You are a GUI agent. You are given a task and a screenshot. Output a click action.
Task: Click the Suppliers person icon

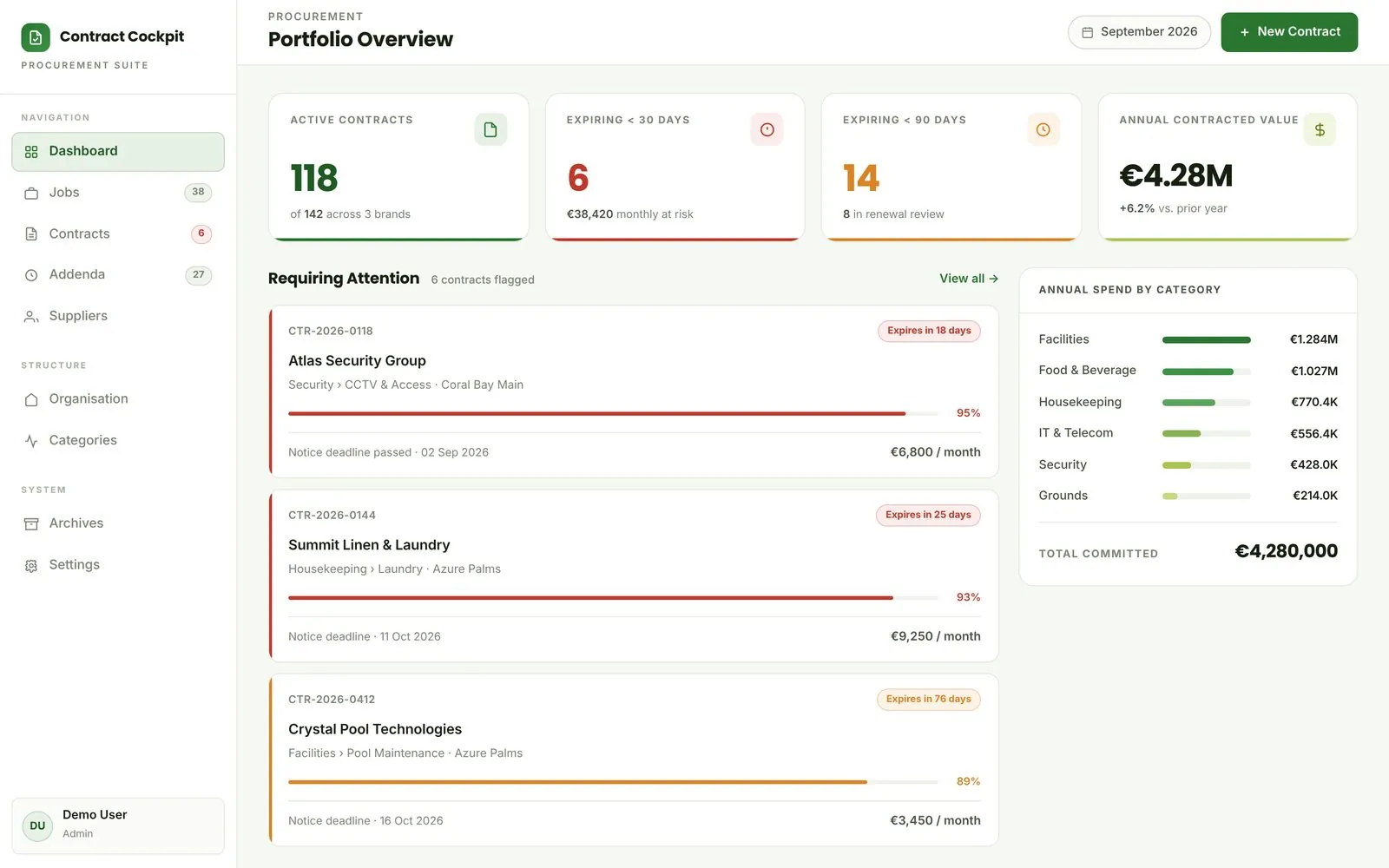click(x=31, y=317)
